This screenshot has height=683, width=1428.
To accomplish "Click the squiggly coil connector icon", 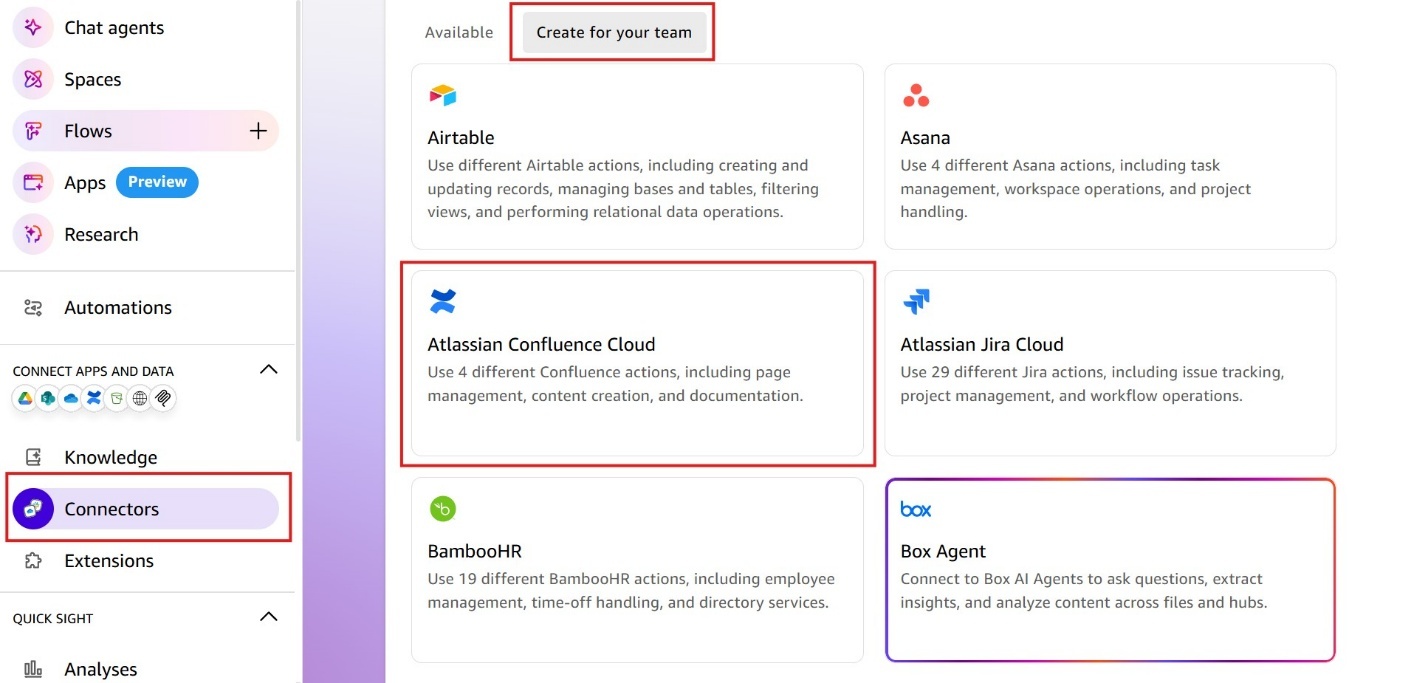I will pyautogui.click(x=164, y=398).
